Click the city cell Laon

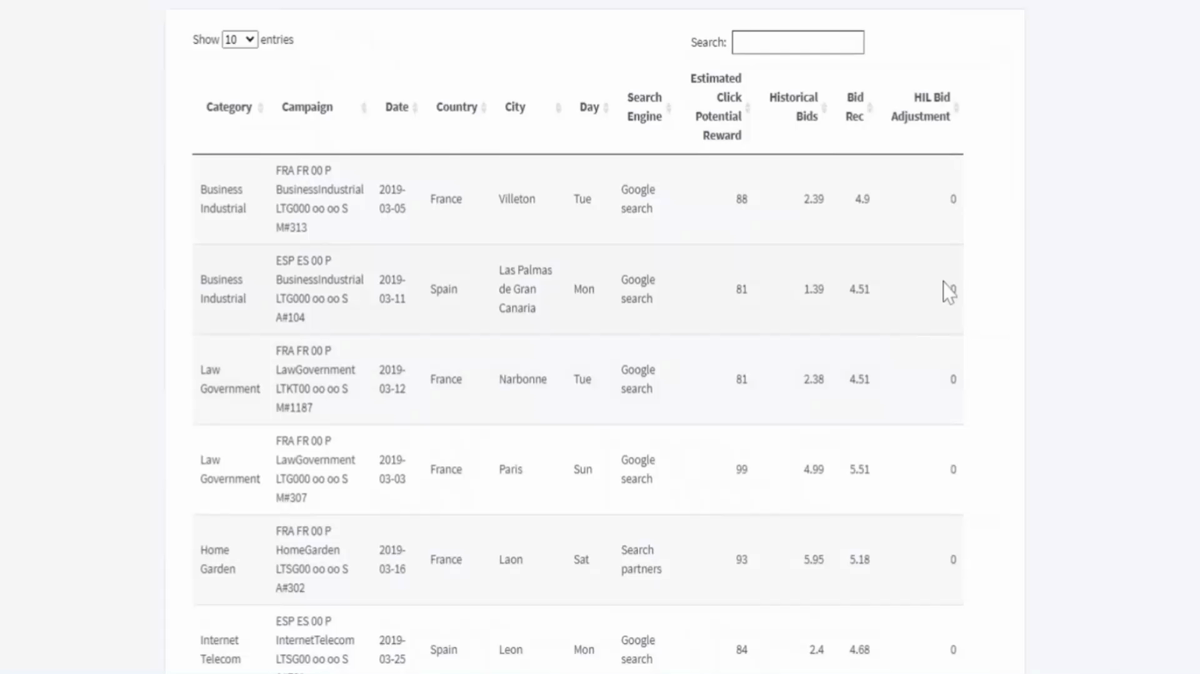coord(510,560)
